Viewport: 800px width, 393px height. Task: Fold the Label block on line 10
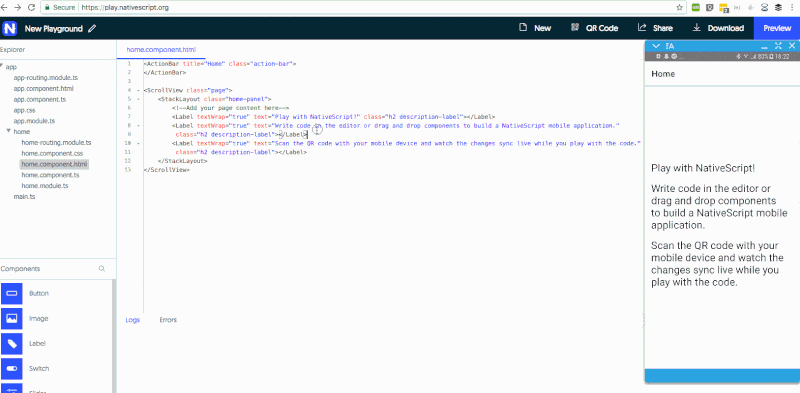coord(138,143)
